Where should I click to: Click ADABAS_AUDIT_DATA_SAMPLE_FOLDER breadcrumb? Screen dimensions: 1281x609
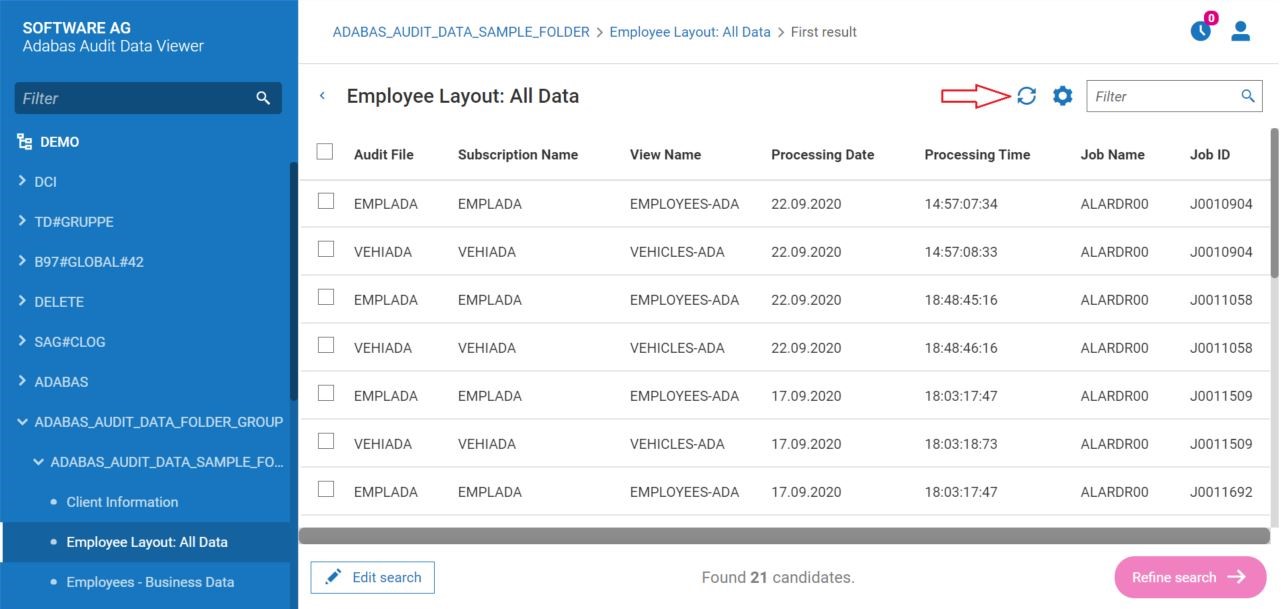[x=461, y=32]
